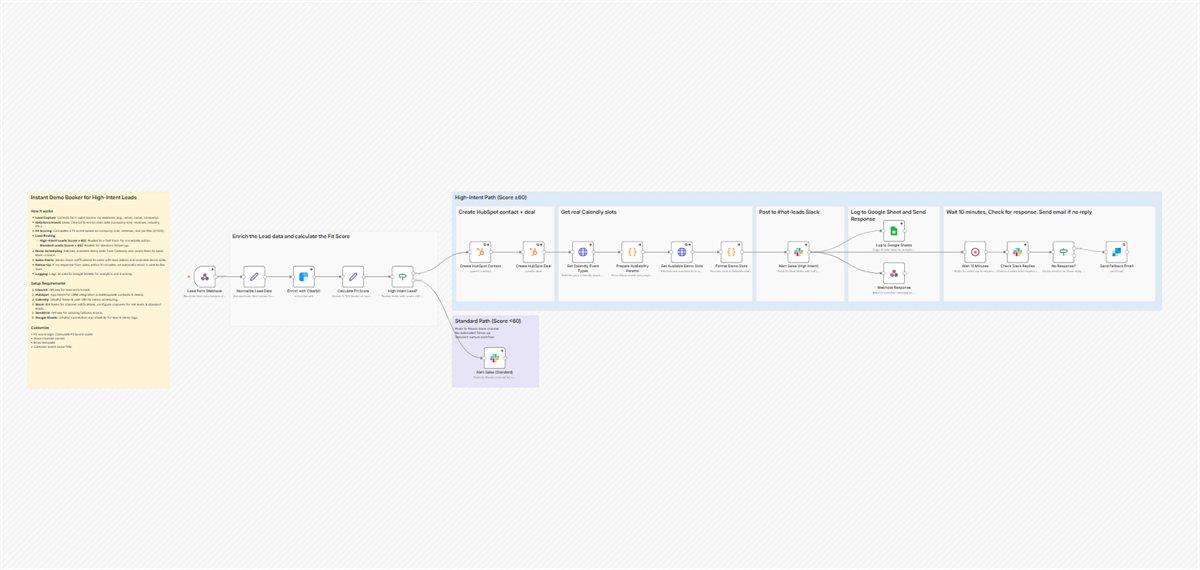
Task: Select the Alert Sales (Standard) Slack node
Action: (494, 358)
